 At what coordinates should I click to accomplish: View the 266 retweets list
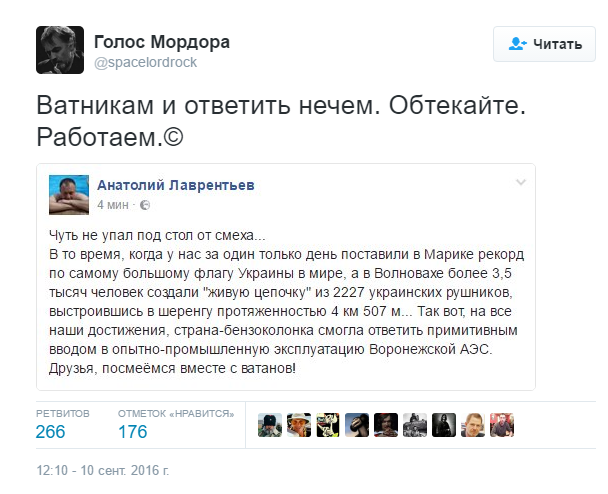[51, 432]
